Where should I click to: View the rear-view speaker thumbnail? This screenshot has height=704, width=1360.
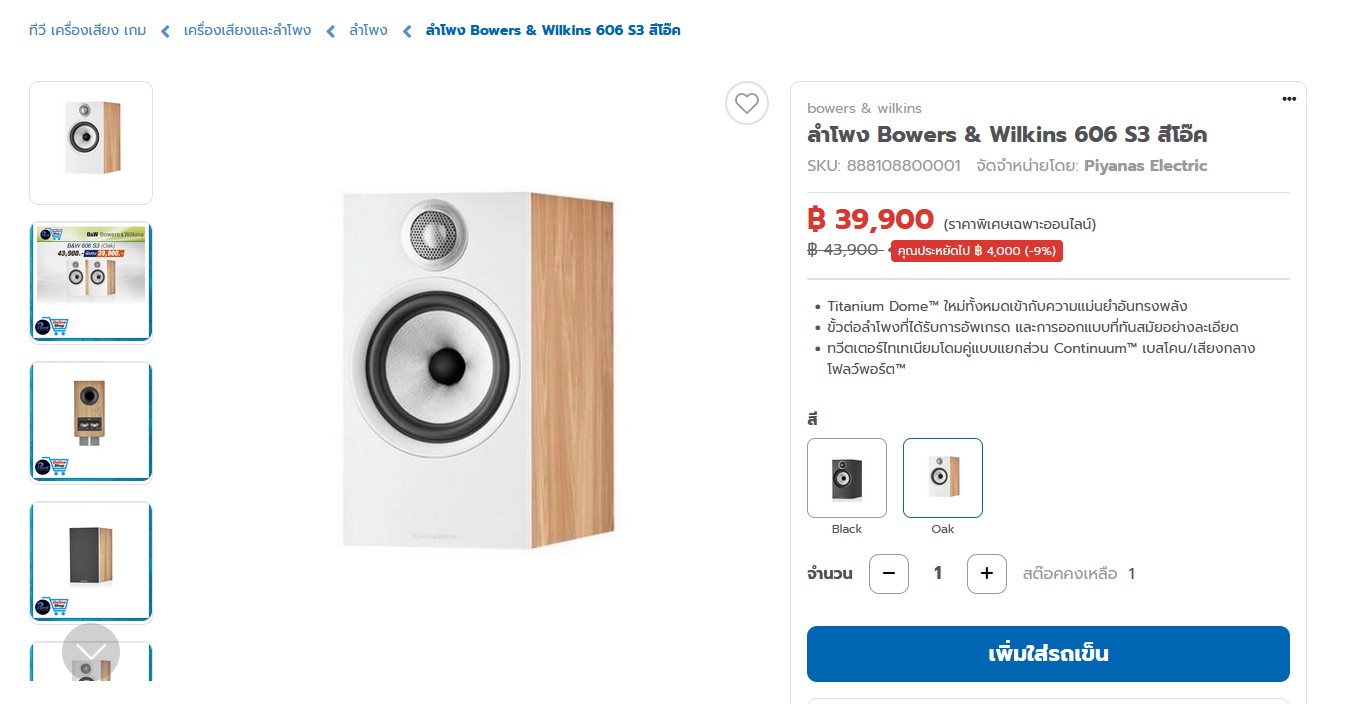point(91,422)
